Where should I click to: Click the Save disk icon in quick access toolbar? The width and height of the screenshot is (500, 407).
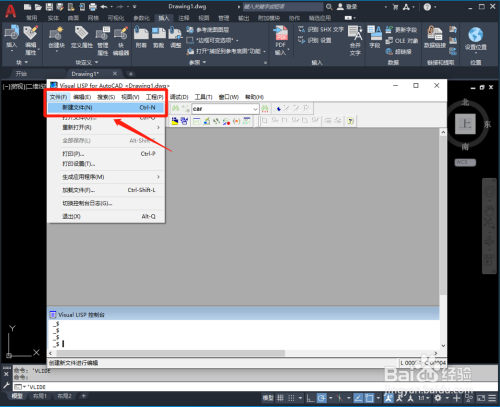tap(49, 7)
